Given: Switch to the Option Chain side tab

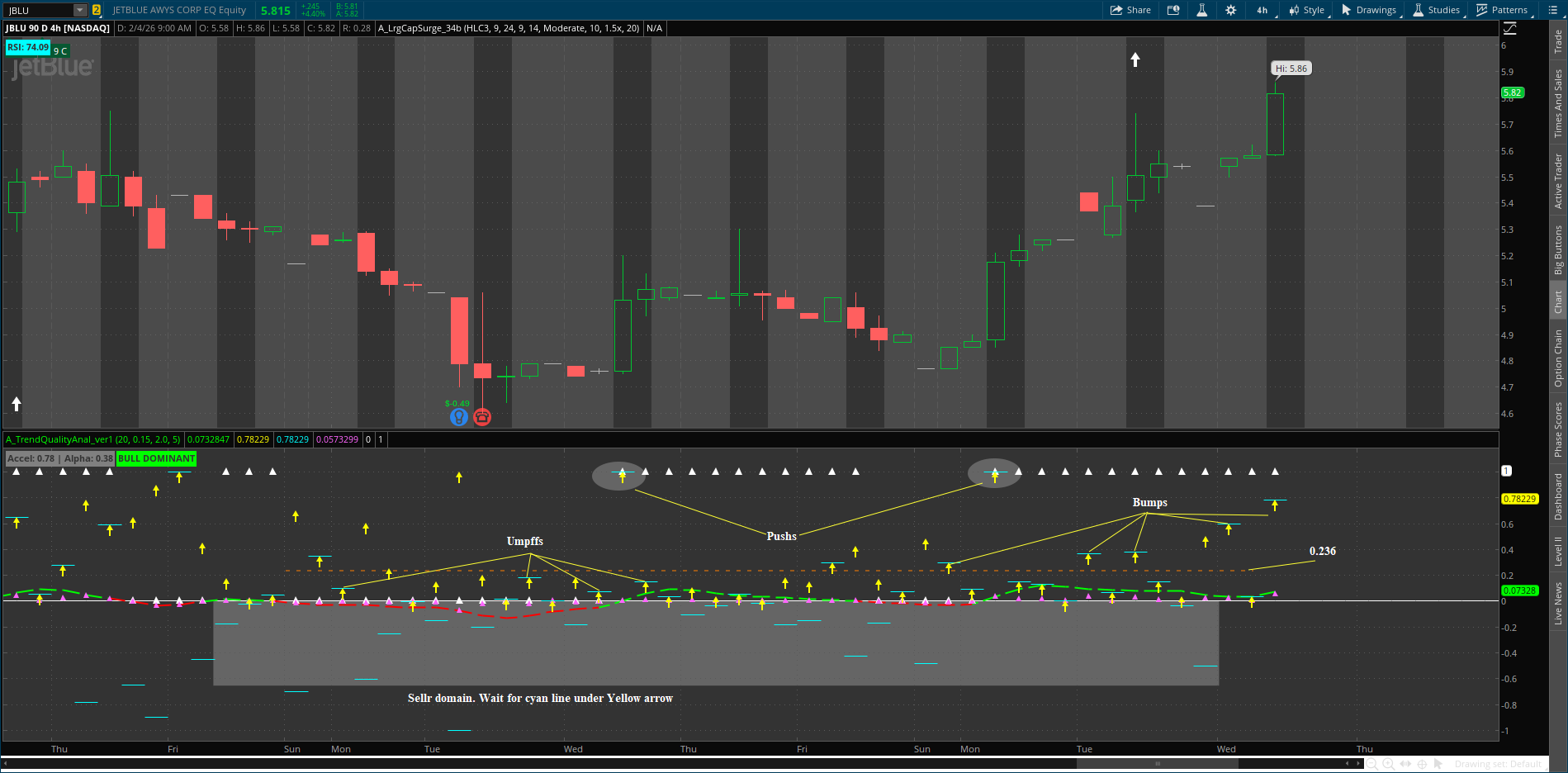Looking at the screenshot, I should click(x=1558, y=358).
